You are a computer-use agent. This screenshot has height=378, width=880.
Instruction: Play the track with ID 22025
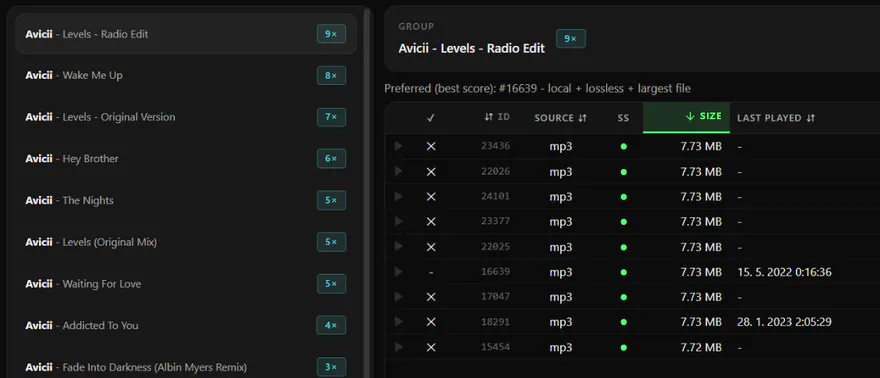point(398,246)
